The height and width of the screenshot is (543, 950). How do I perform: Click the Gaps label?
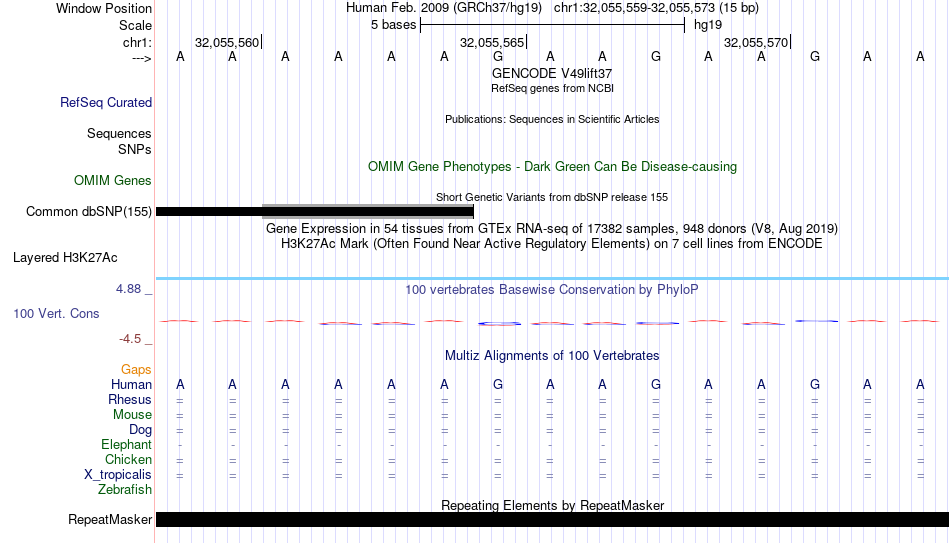tap(136, 370)
